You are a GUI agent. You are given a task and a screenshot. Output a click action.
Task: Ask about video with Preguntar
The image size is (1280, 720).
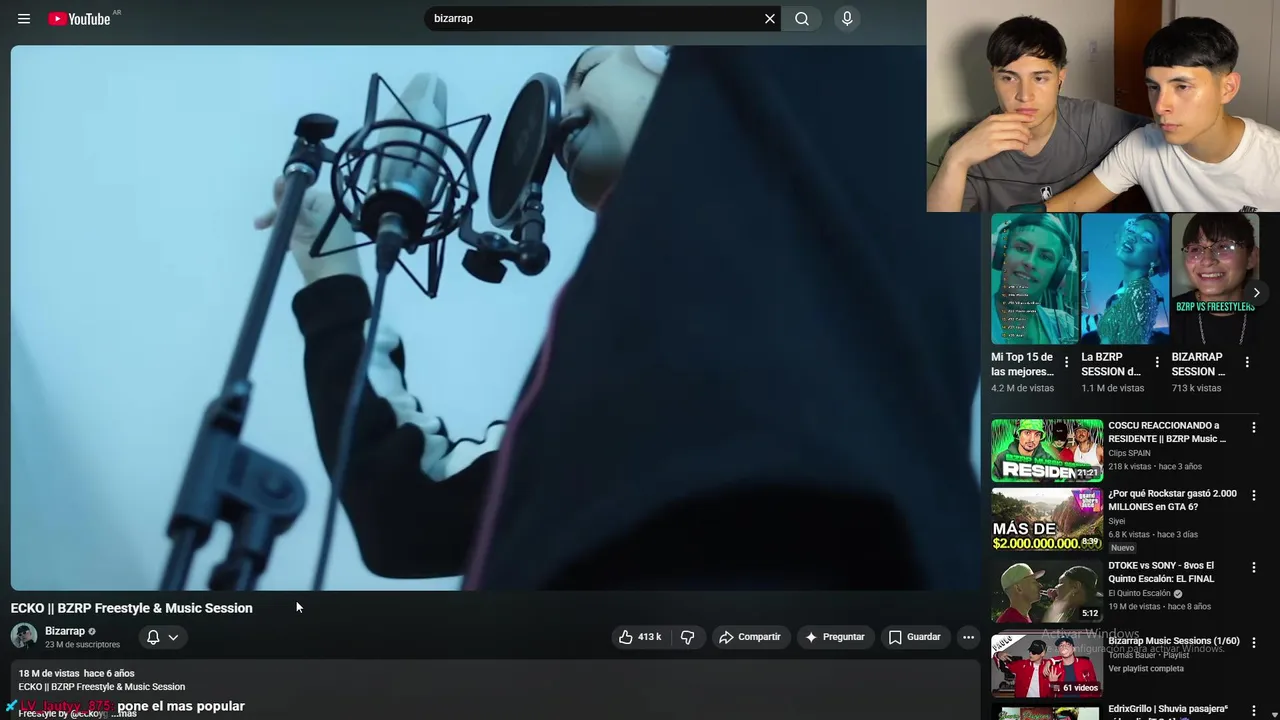pos(834,637)
